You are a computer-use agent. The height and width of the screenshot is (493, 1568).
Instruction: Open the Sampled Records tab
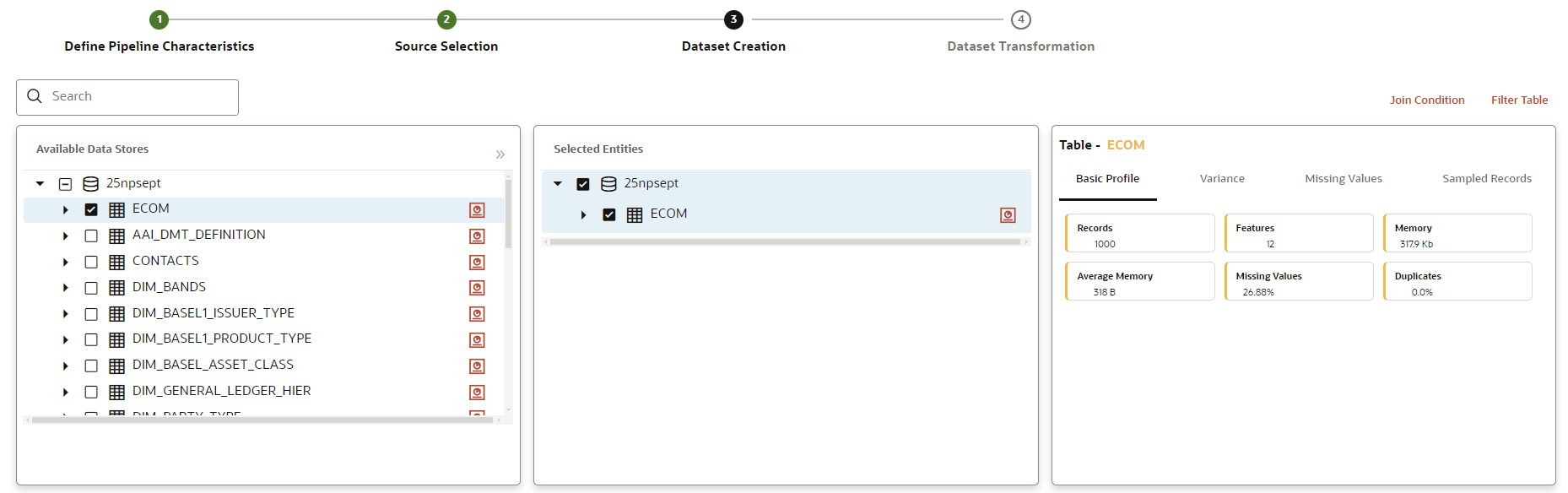click(1487, 178)
